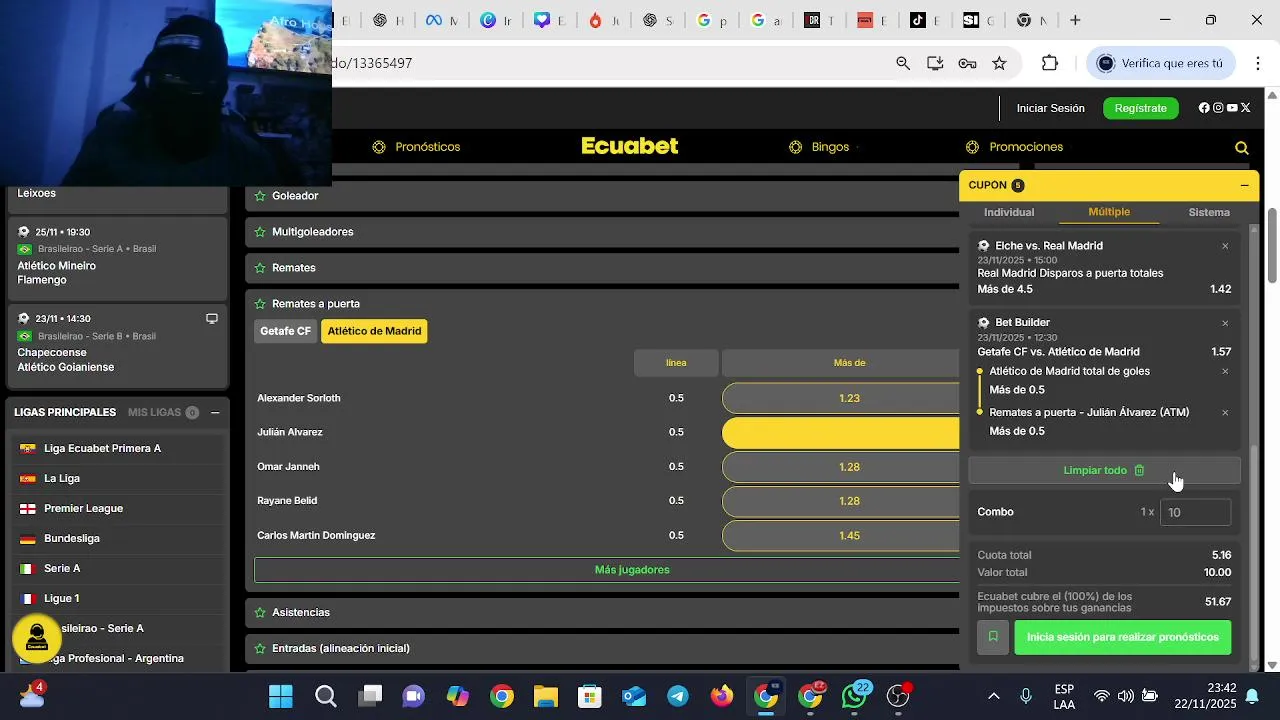Viewport: 1280px width, 720px height.
Task: Open Pronósticos menu
Action: [416, 147]
